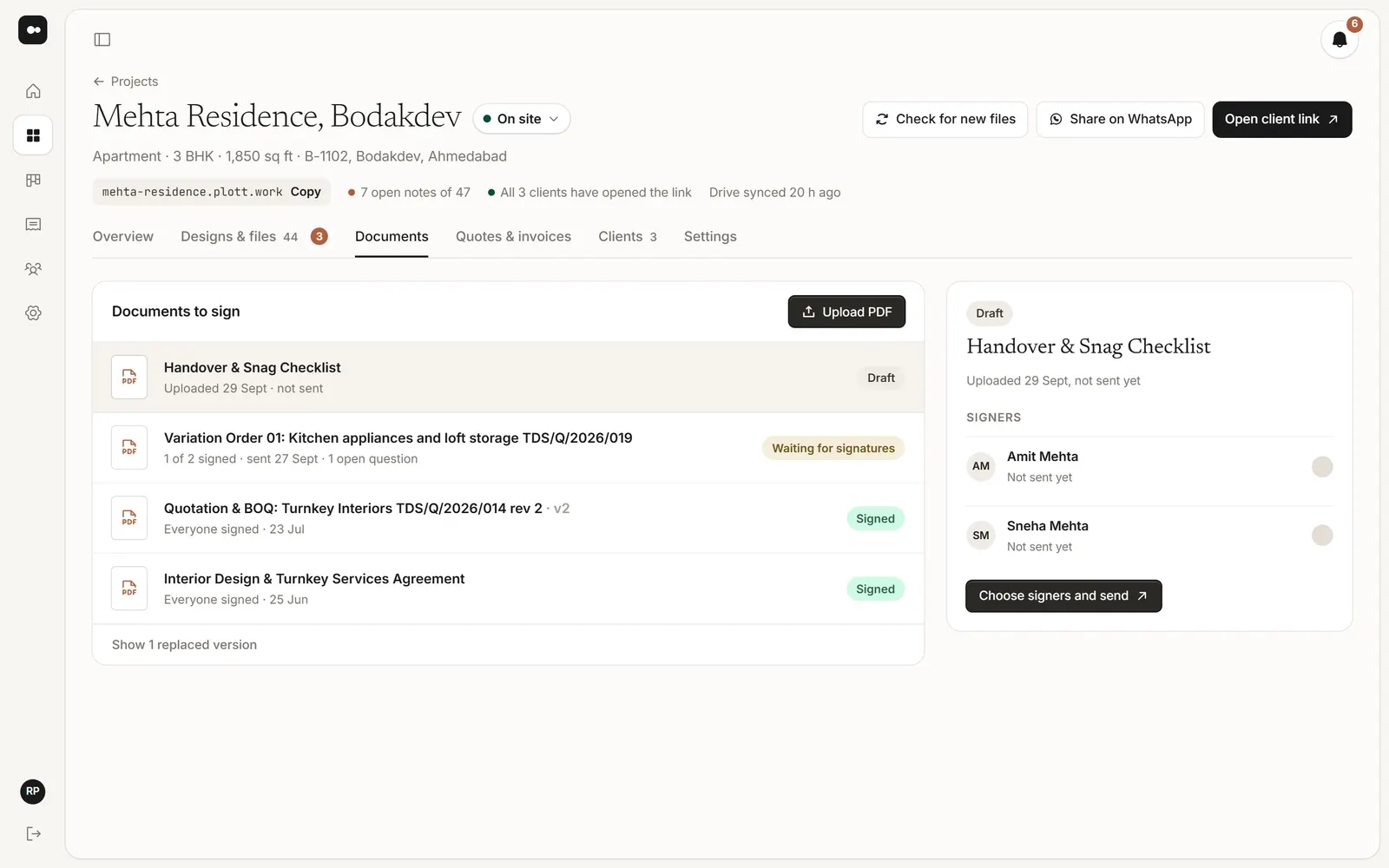1389x868 pixels.
Task: Click PDF icon of Handover & Snag Checklist
Action: (129, 378)
